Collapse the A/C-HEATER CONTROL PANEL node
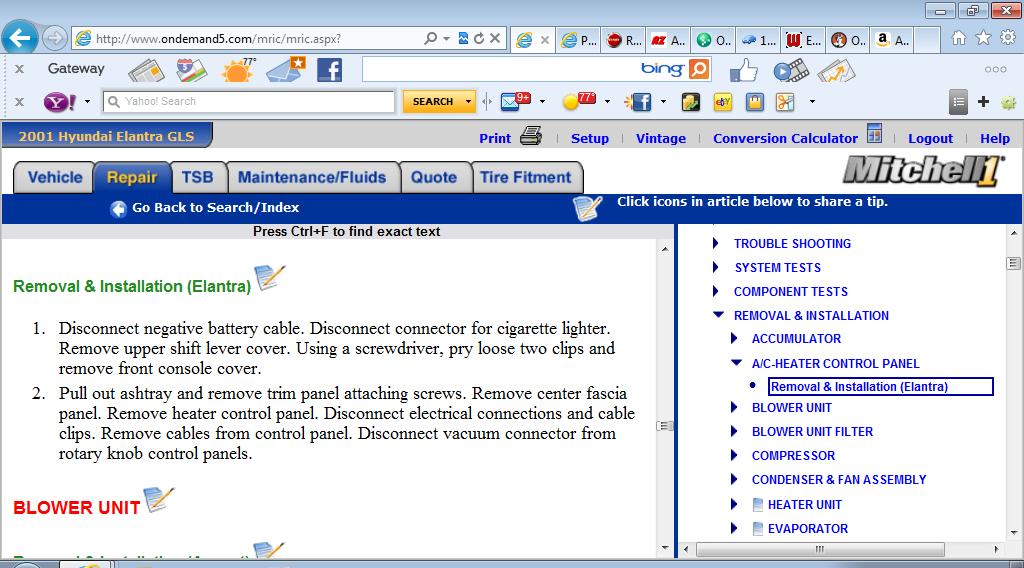Image resolution: width=1024 pixels, height=568 pixels. 736,362
